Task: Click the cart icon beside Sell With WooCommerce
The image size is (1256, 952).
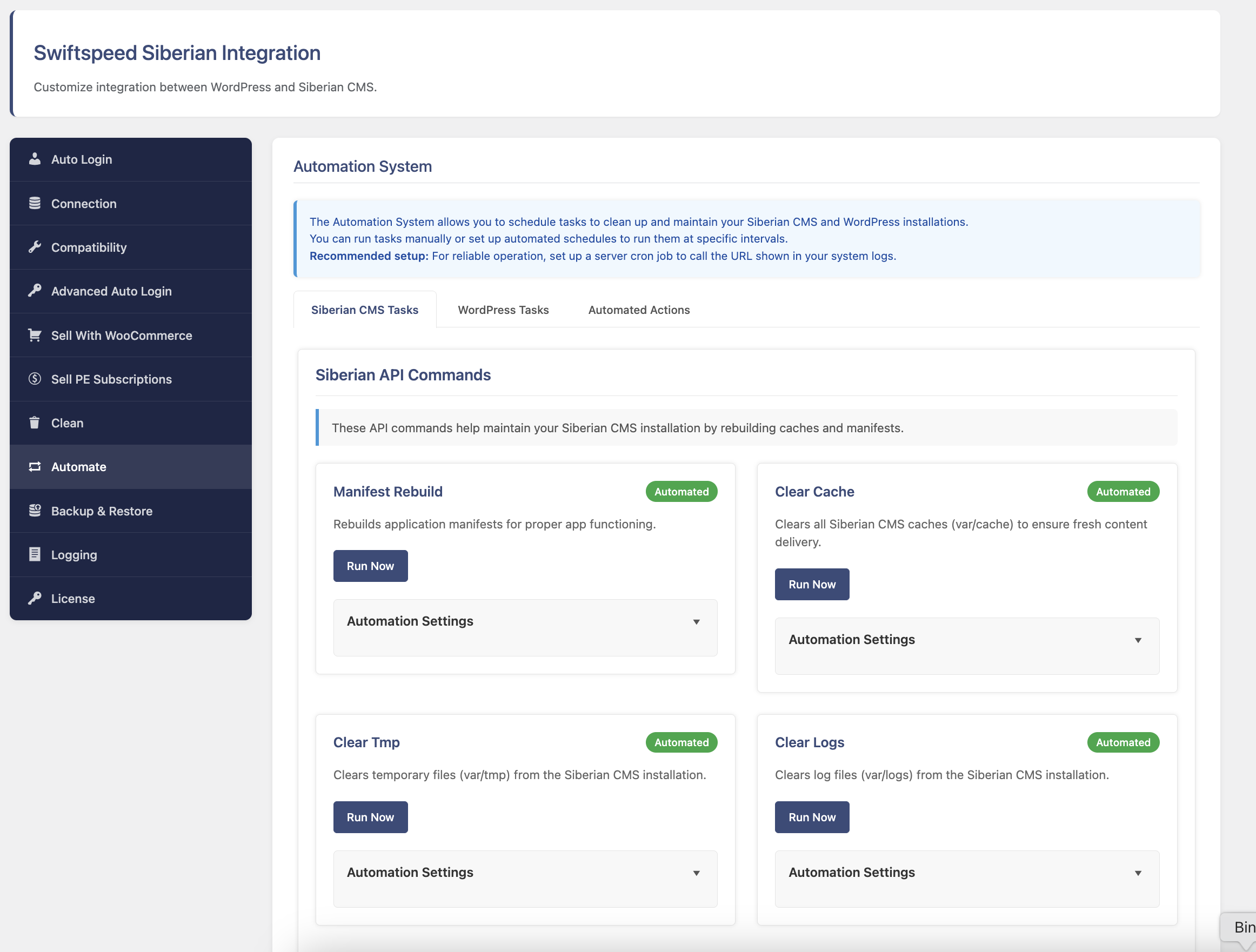Action: pyautogui.click(x=35, y=335)
